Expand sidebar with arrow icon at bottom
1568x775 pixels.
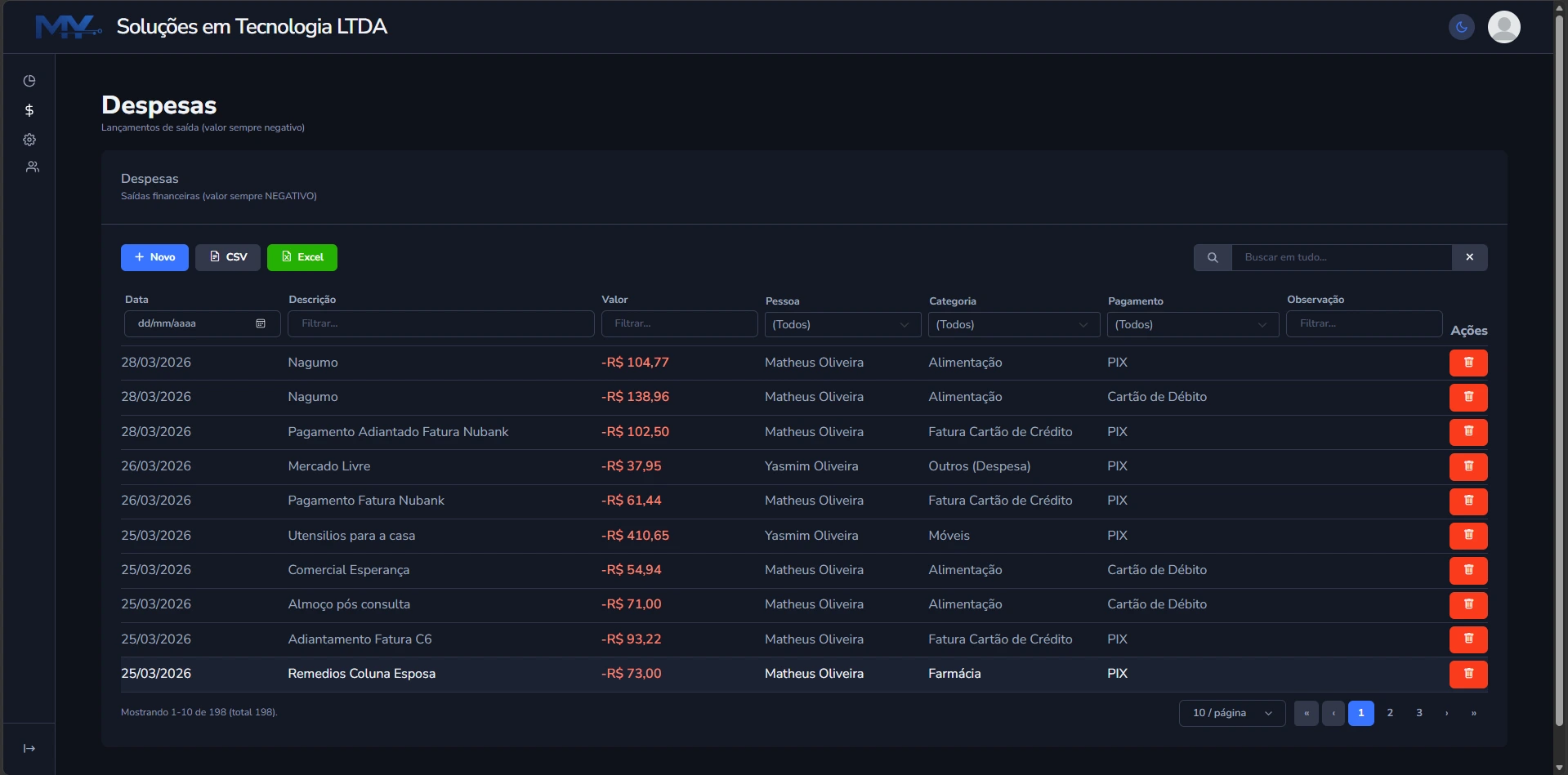pos(29,748)
